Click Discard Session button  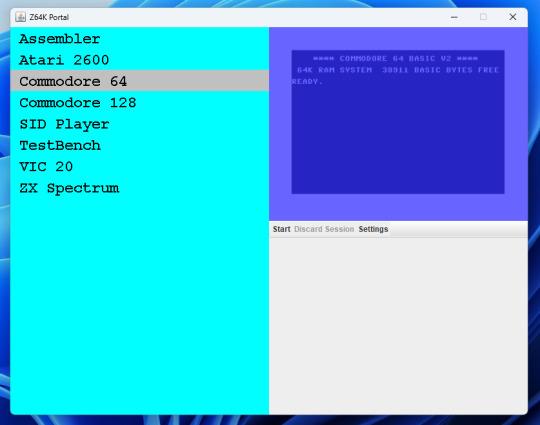(324, 229)
